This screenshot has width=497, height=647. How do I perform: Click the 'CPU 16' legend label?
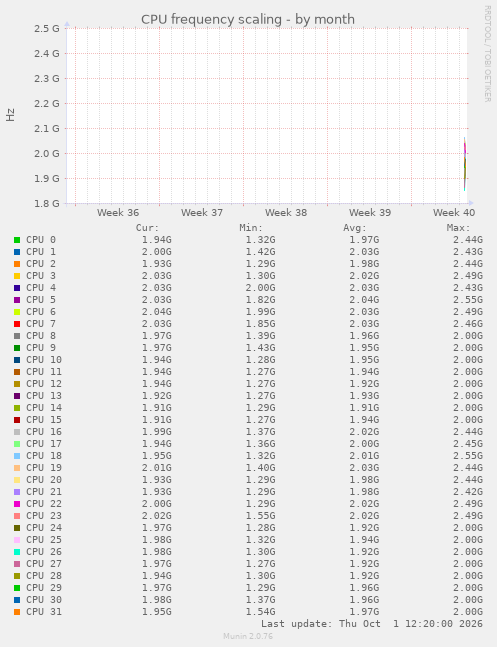[44, 432]
